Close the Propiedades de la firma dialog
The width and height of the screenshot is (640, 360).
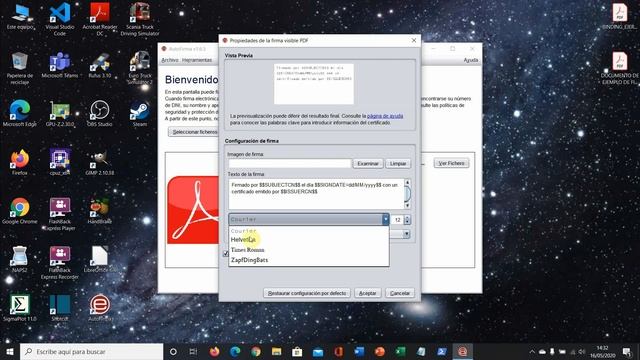(x=413, y=40)
